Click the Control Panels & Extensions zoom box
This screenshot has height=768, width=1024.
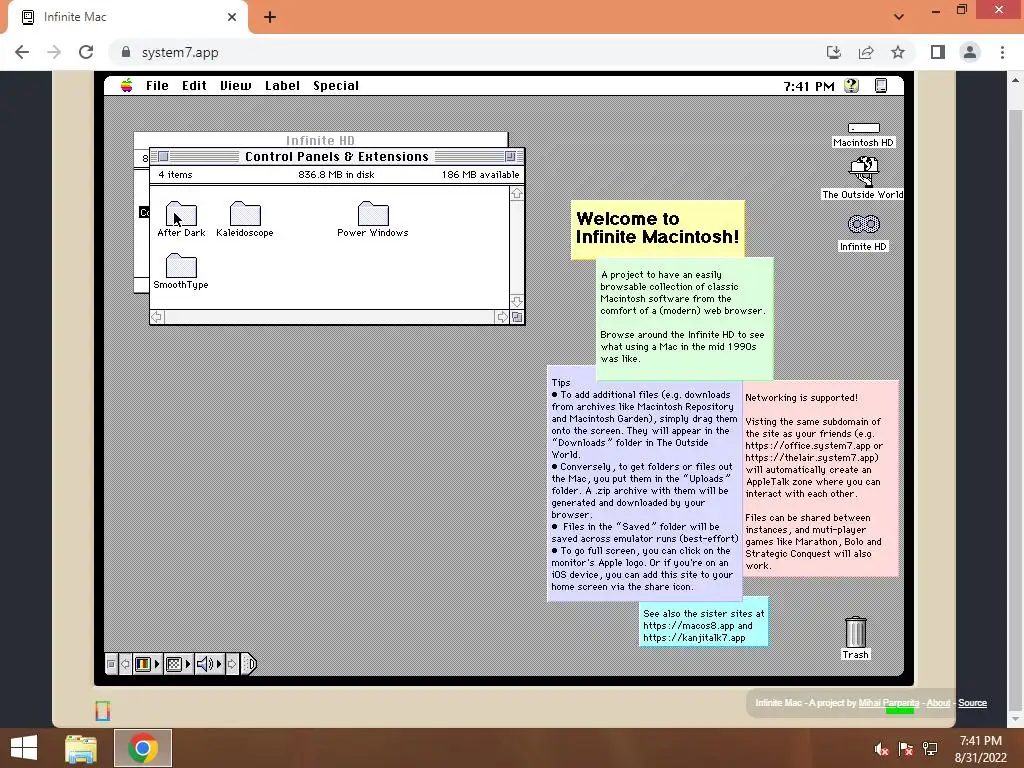(510, 157)
